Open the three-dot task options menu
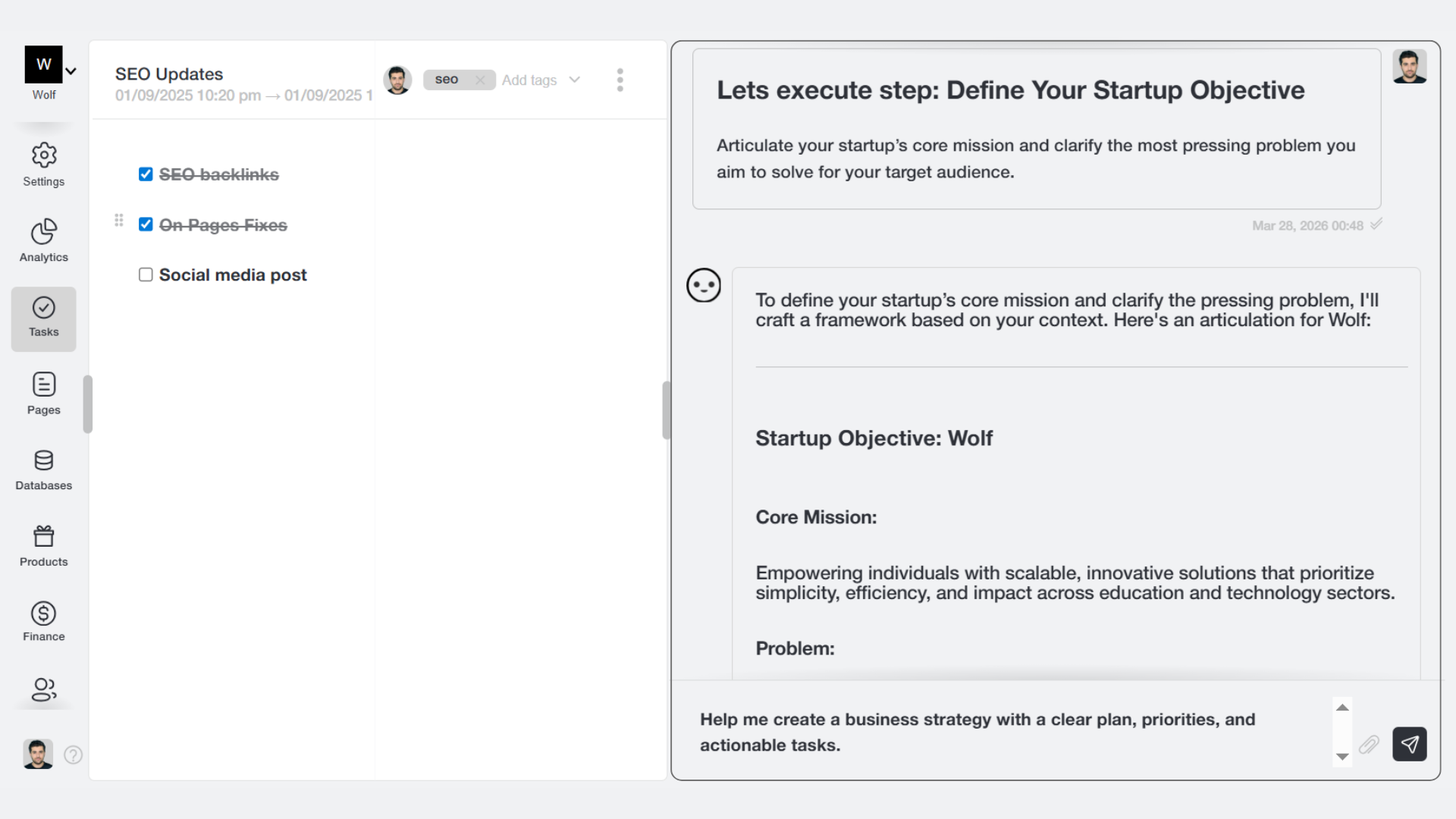The width and height of the screenshot is (1456, 819). pos(620,80)
